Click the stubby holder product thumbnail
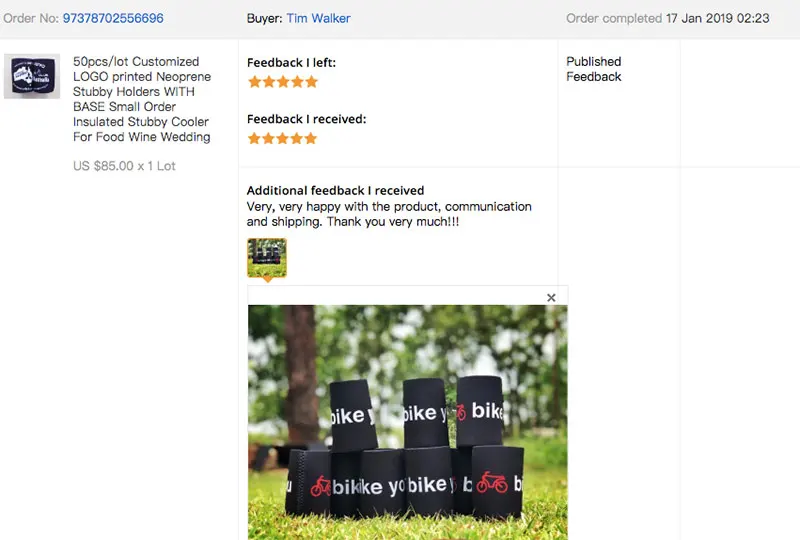The width and height of the screenshot is (800, 540). (32, 76)
